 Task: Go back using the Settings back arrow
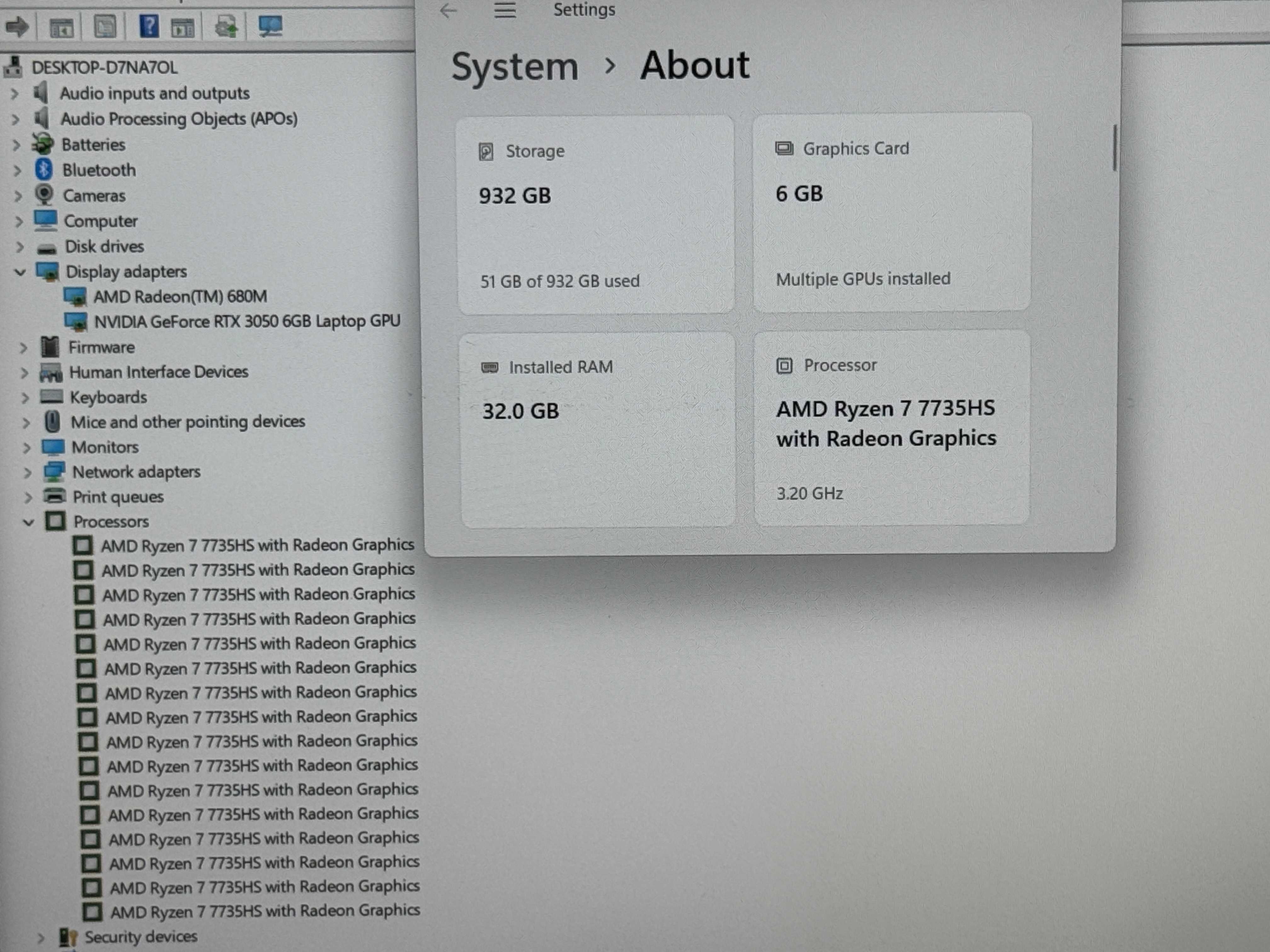tap(448, 10)
